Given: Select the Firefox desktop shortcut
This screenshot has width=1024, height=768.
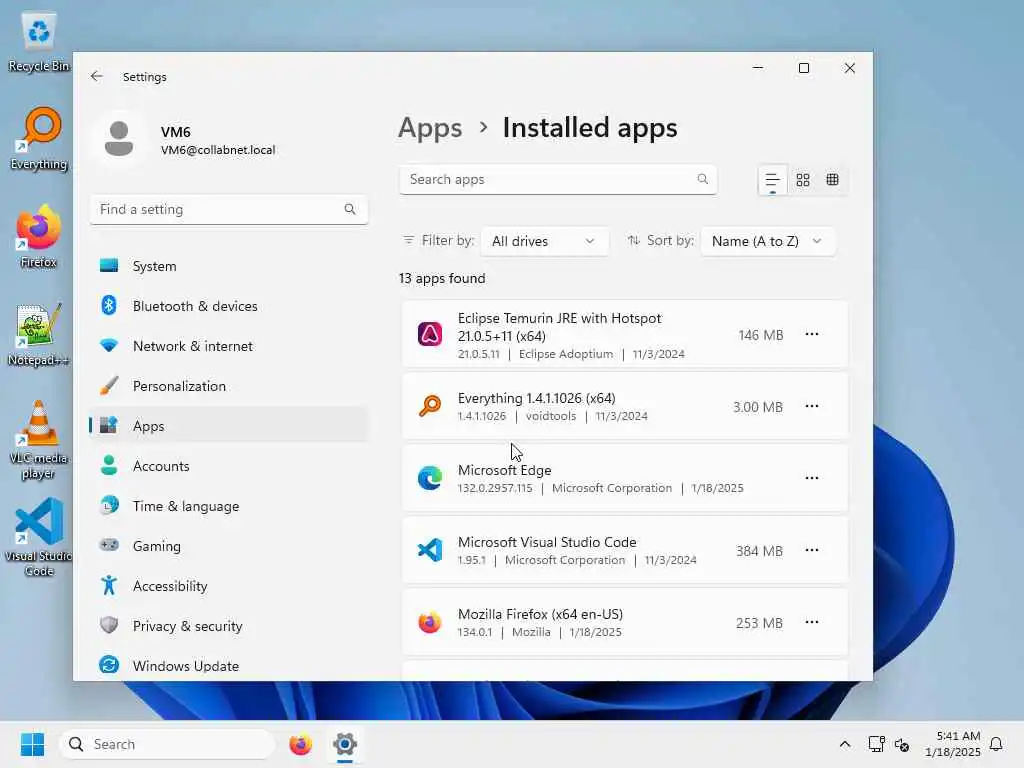Looking at the screenshot, I should (39, 236).
